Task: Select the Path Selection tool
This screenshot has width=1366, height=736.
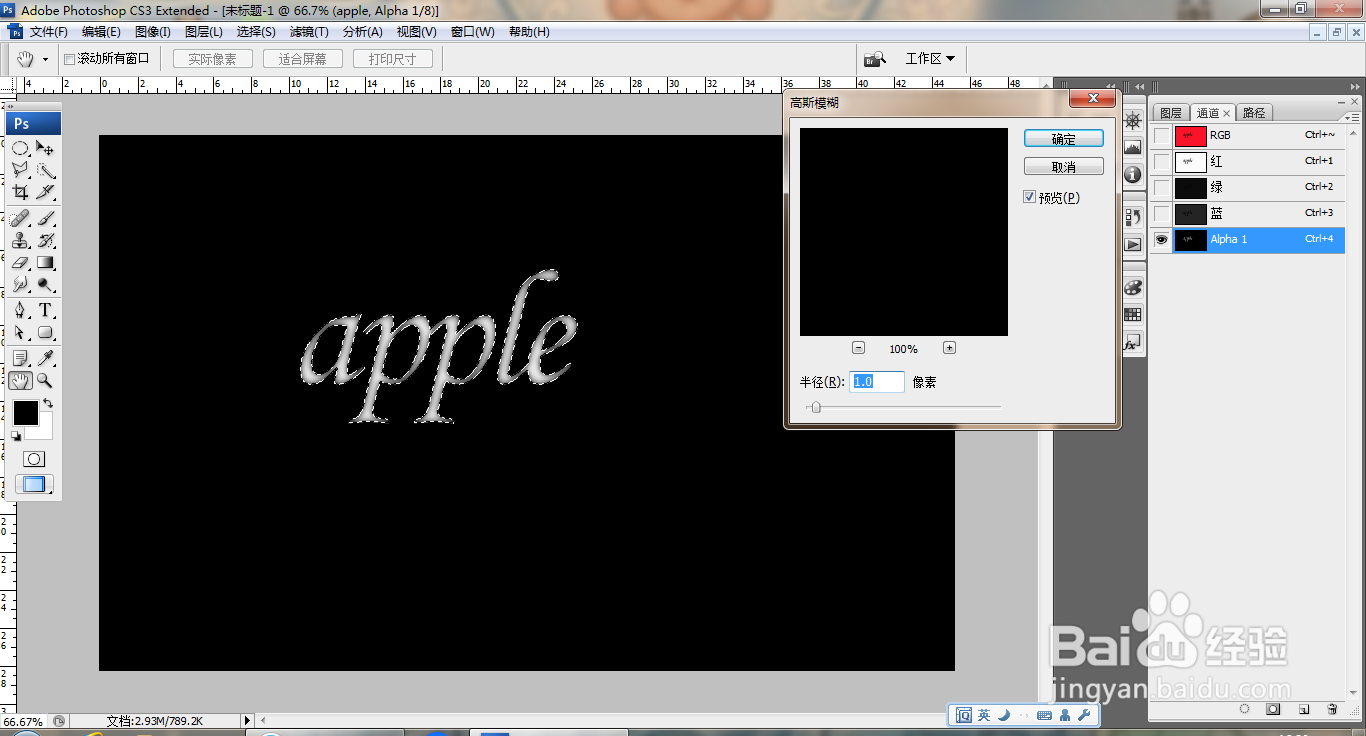Action: (21, 332)
